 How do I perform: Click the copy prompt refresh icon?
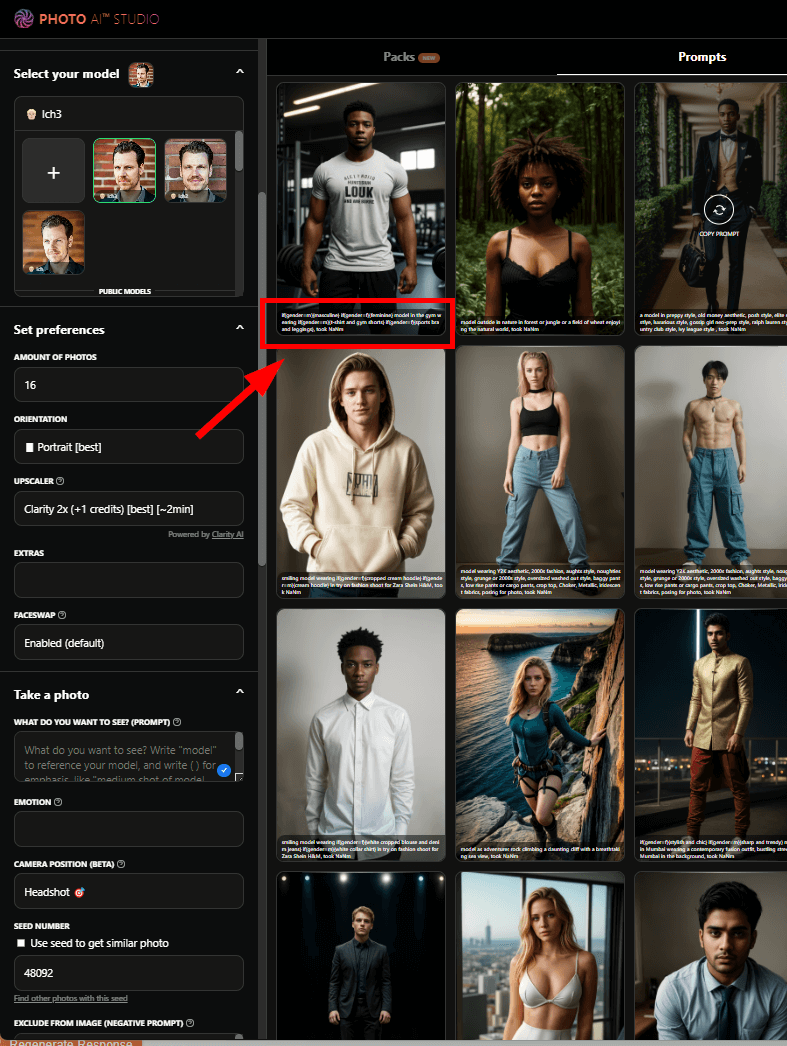[x=719, y=210]
